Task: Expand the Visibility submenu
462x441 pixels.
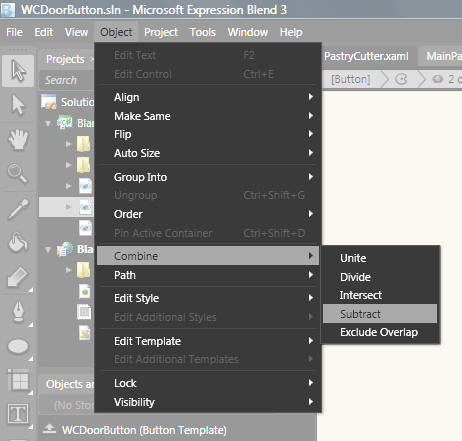Action: click(x=208, y=402)
